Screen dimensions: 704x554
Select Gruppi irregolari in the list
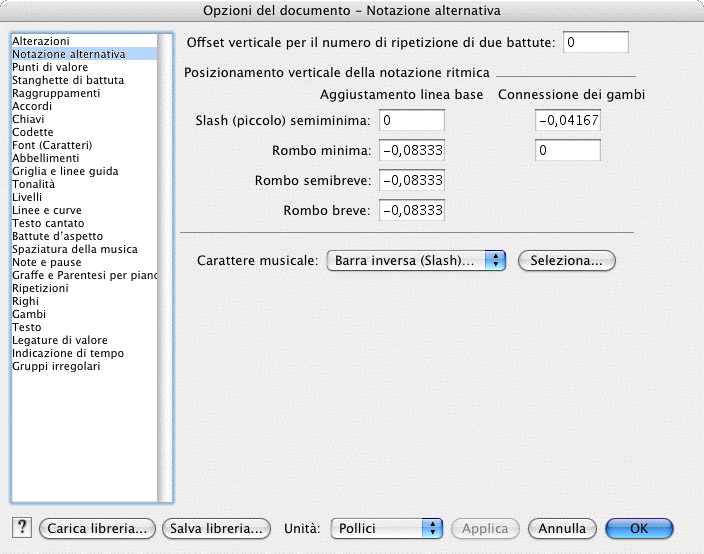pos(56,366)
